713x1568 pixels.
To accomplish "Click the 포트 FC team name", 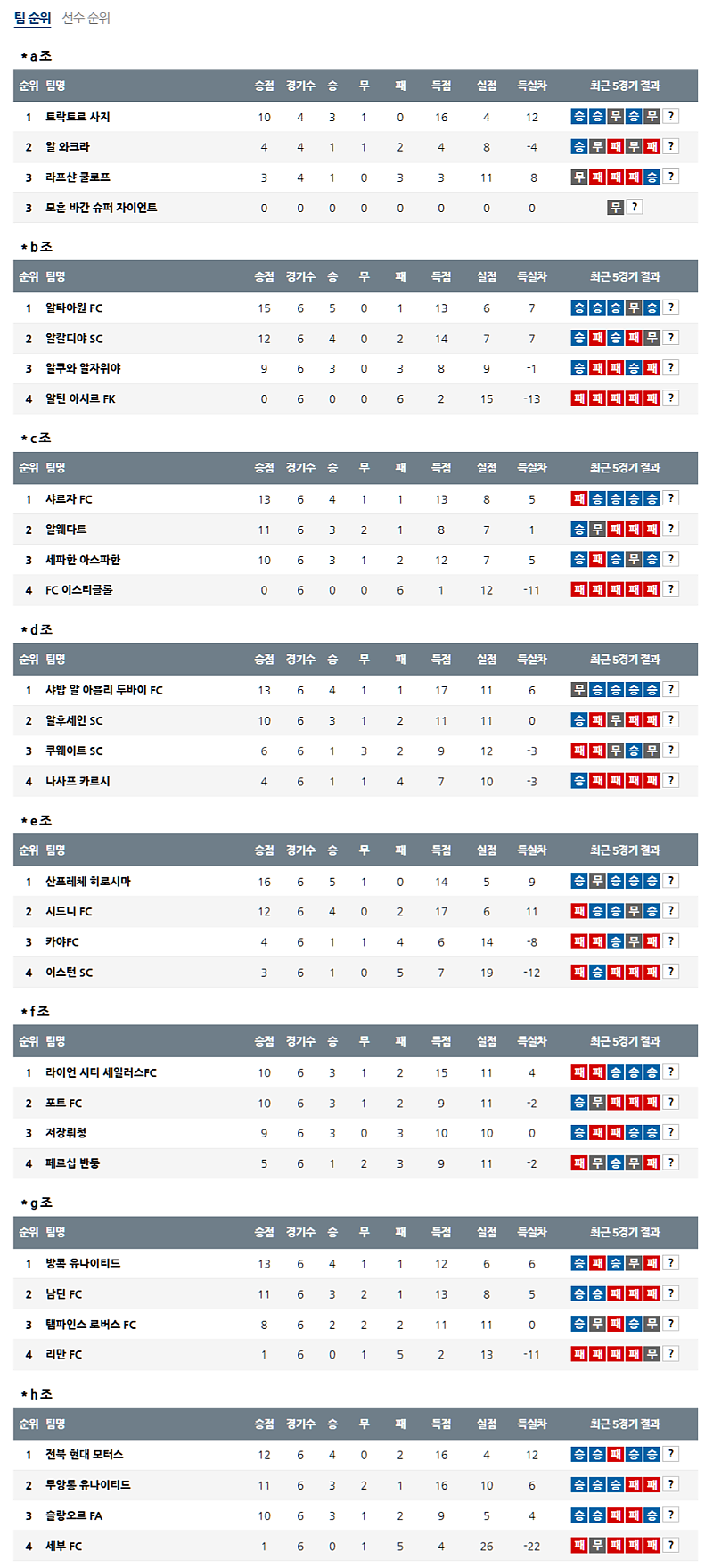I will (x=63, y=1103).
